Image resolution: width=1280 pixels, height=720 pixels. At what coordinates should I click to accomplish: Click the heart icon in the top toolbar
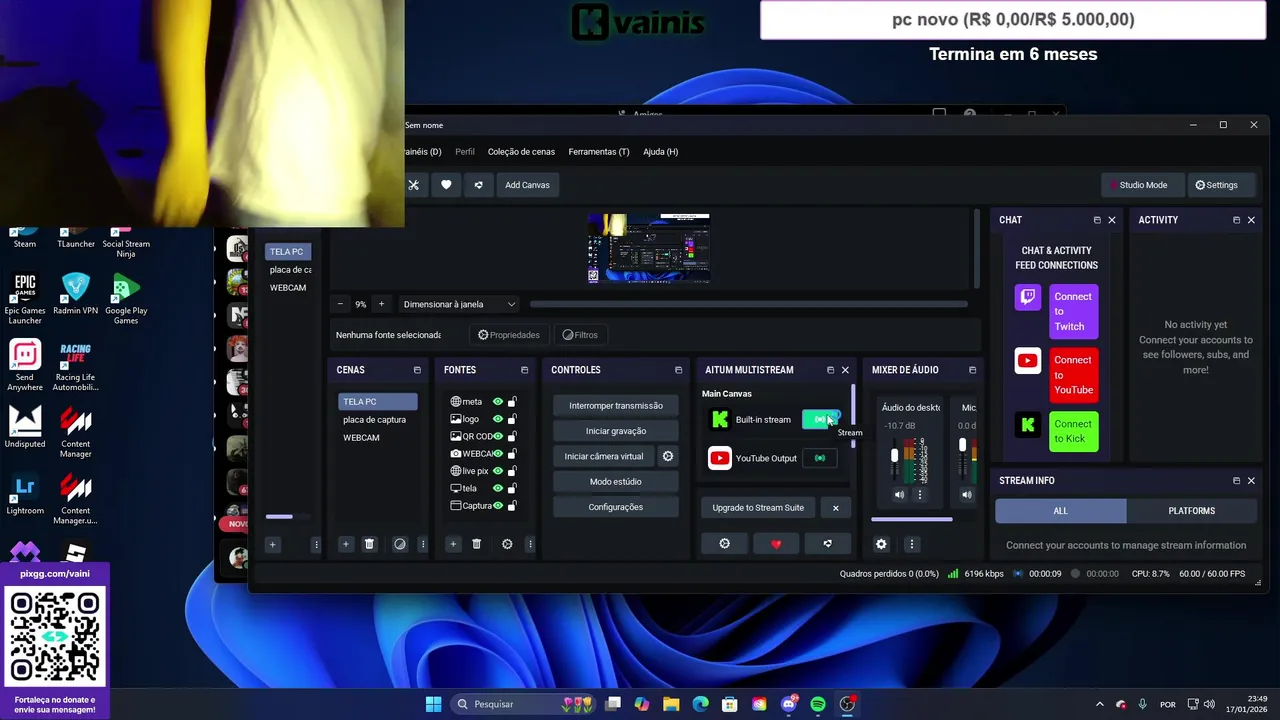[x=446, y=185]
